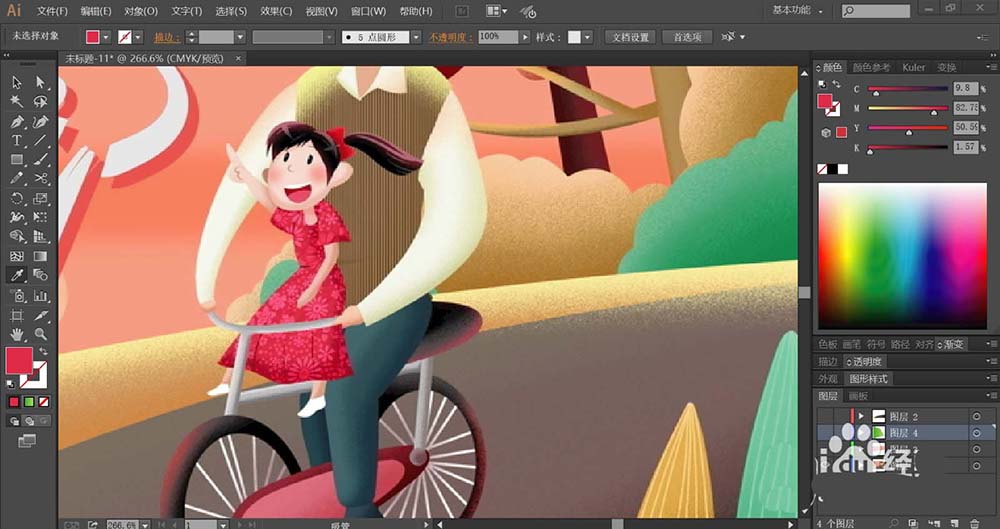The height and width of the screenshot is (529, 1000).
Task: Open the 5 点圆形 brush dropdown
Action: [416, 37]
